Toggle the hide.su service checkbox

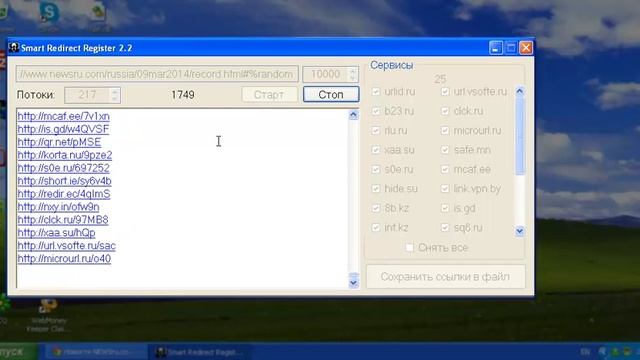(376, 189)
